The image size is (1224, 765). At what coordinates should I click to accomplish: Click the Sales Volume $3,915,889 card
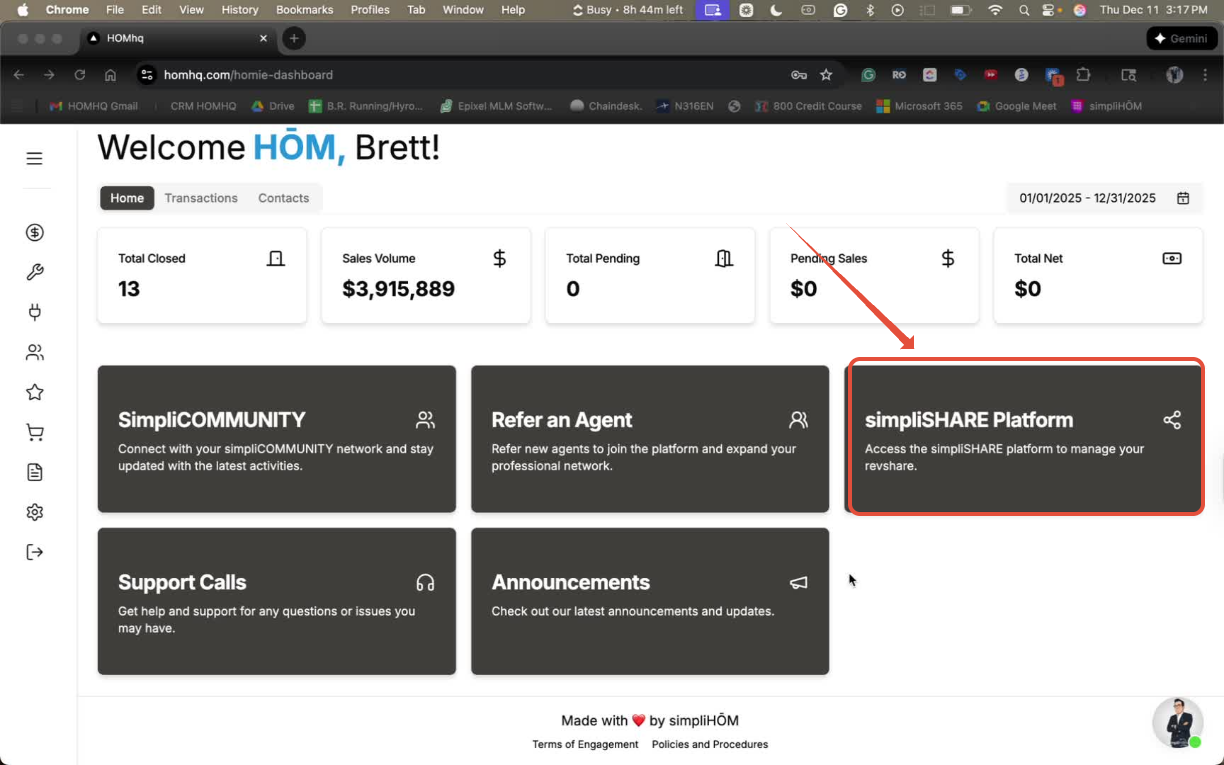[426, 275]
